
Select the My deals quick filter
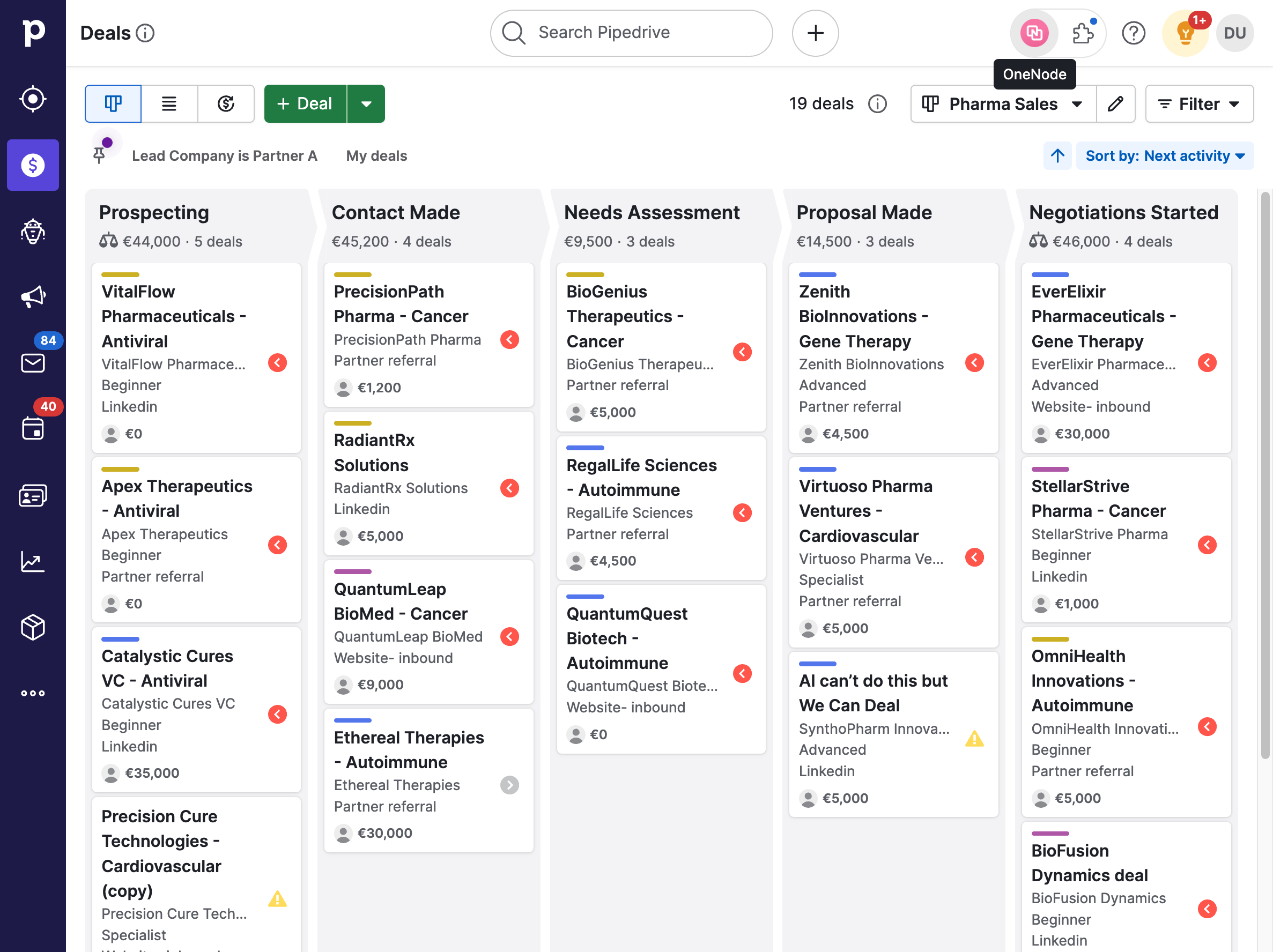coord(376,156)
